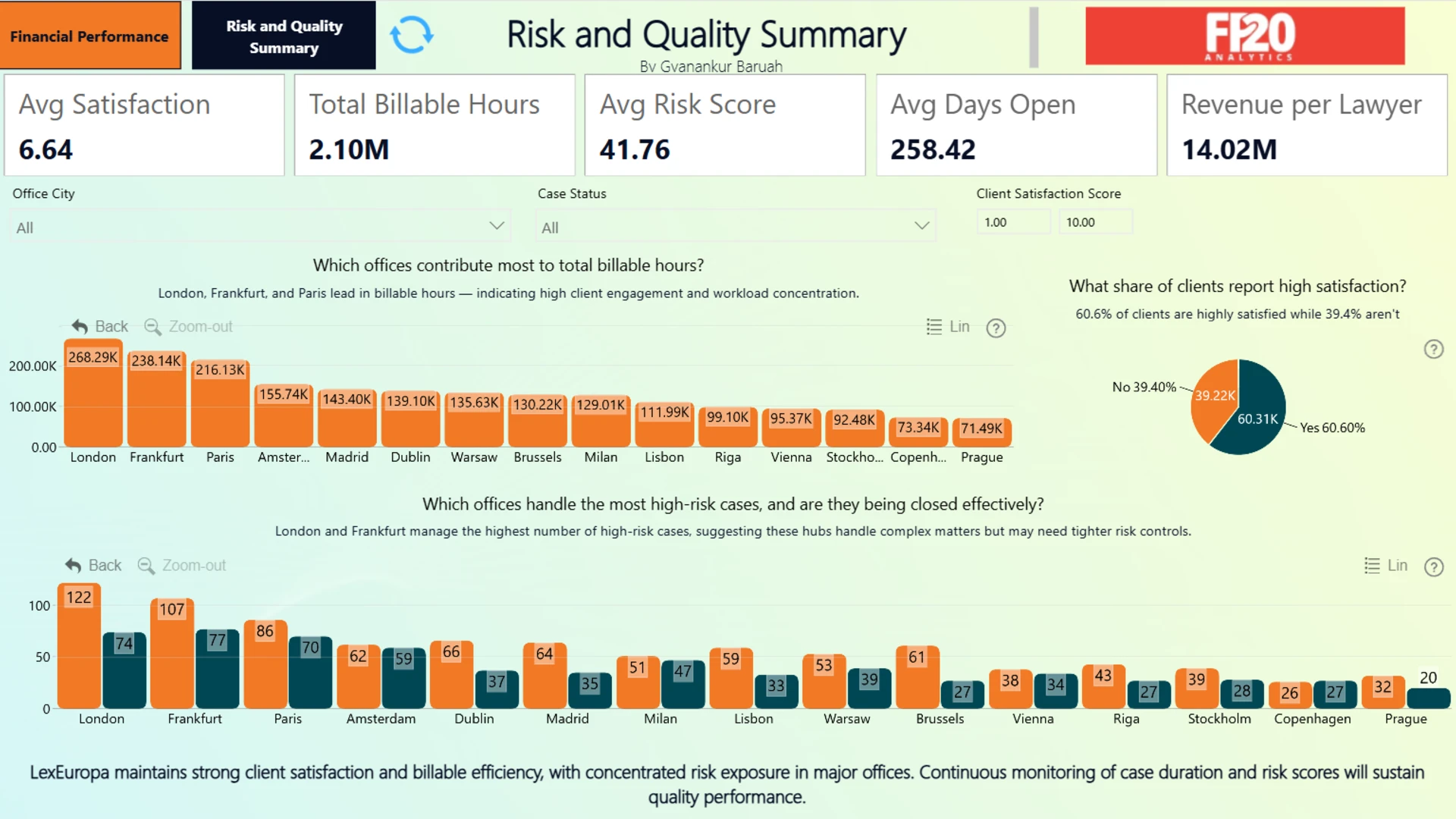Click Amsterdam bar showing 155.74K hours
This screenshot has height=819, width=1456.
[284, 416]
